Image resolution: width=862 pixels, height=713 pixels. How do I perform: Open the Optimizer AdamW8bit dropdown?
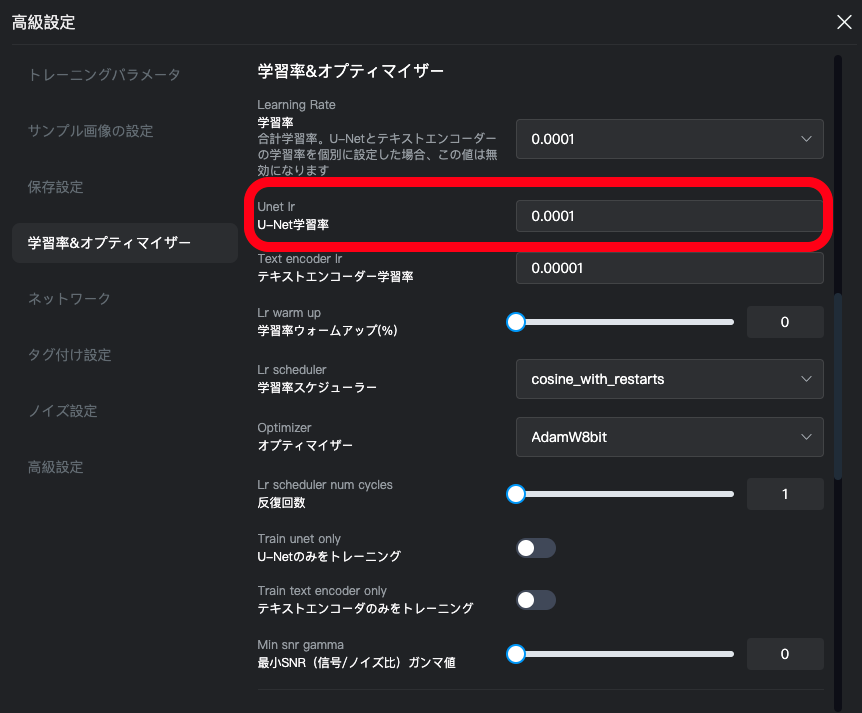(670, 437)
